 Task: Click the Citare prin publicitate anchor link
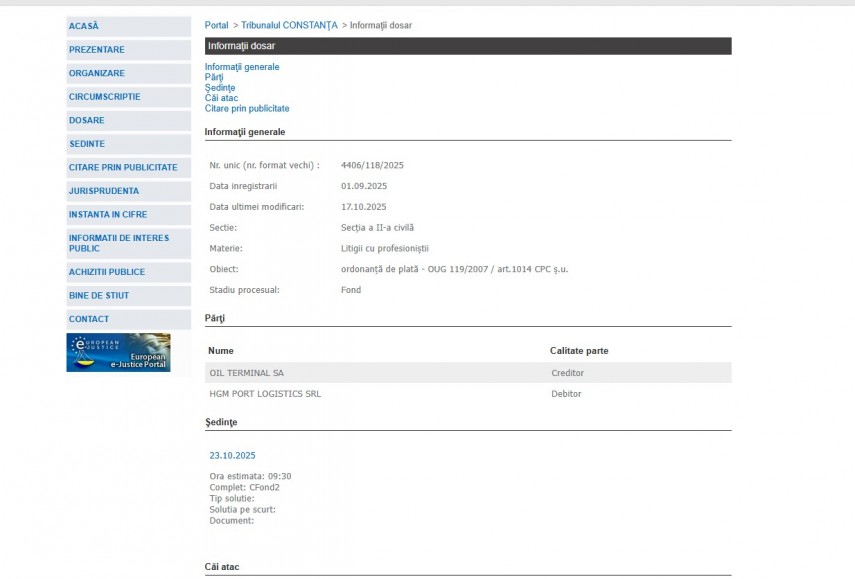coord(247,108)
